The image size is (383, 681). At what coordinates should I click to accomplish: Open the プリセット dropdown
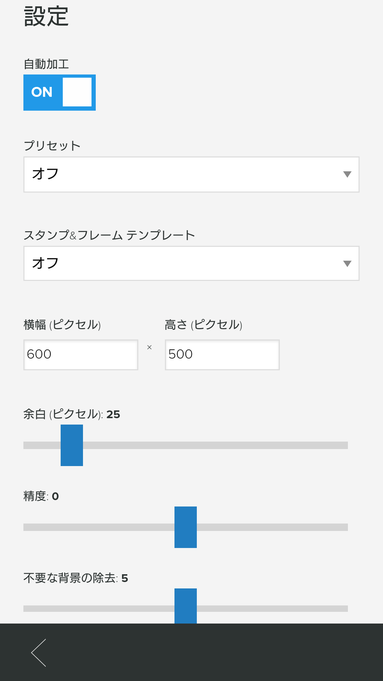[191, 174]
